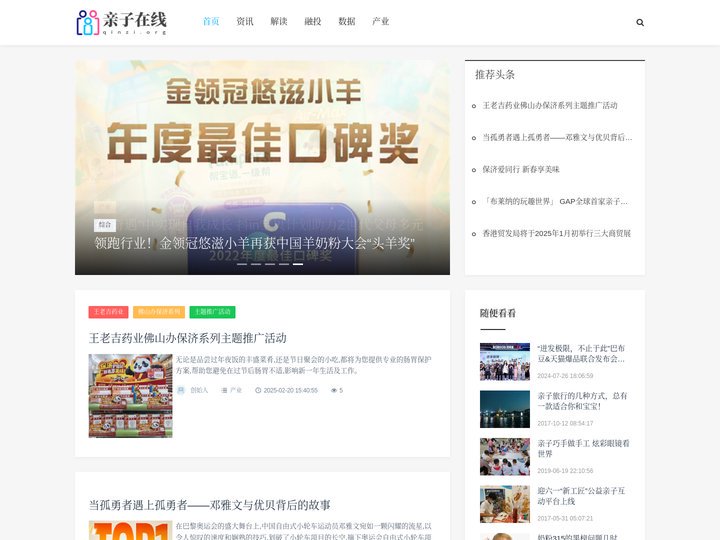
Task: Open recommended headline 当孤勇者遇上孤勇者
Action: (557, 137)
